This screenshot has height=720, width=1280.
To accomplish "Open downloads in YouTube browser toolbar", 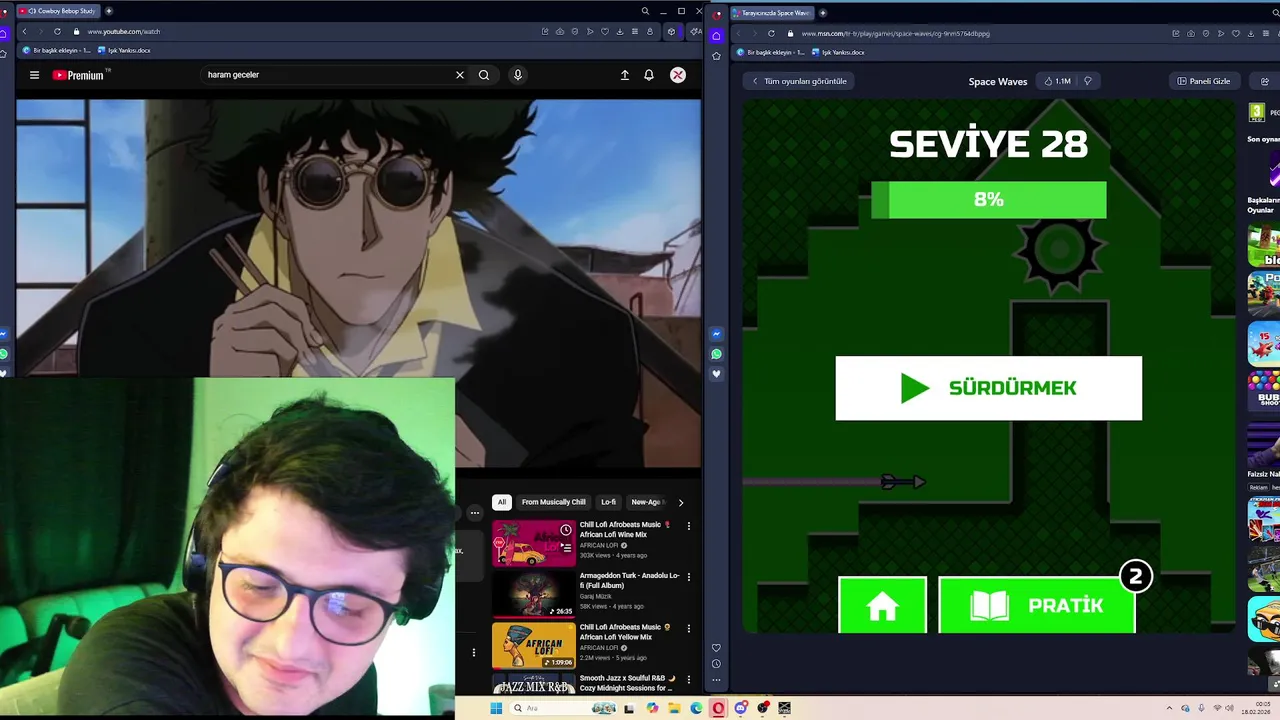I will coord(619,31).
